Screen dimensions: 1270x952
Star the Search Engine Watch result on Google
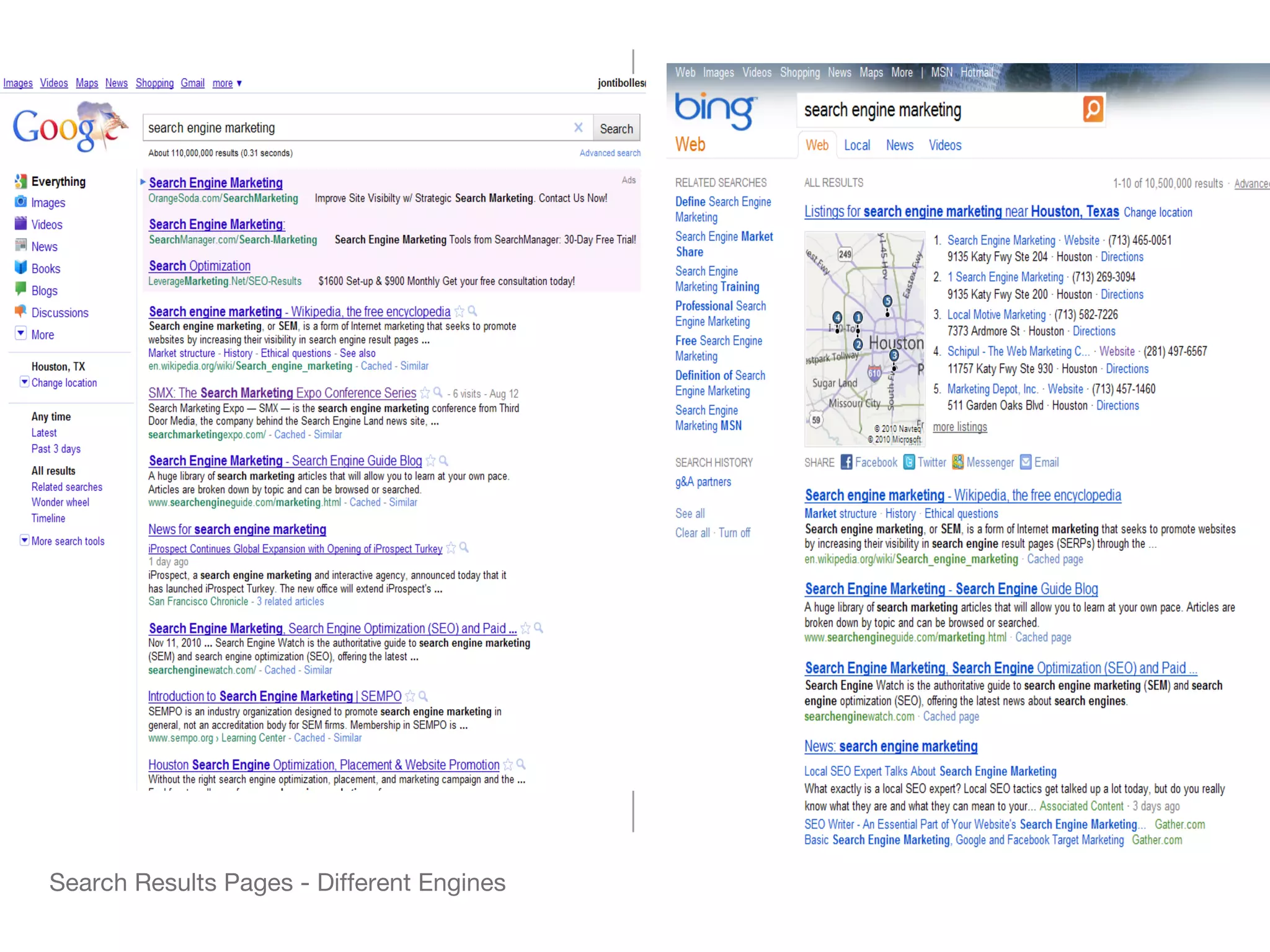click(526, 628)
